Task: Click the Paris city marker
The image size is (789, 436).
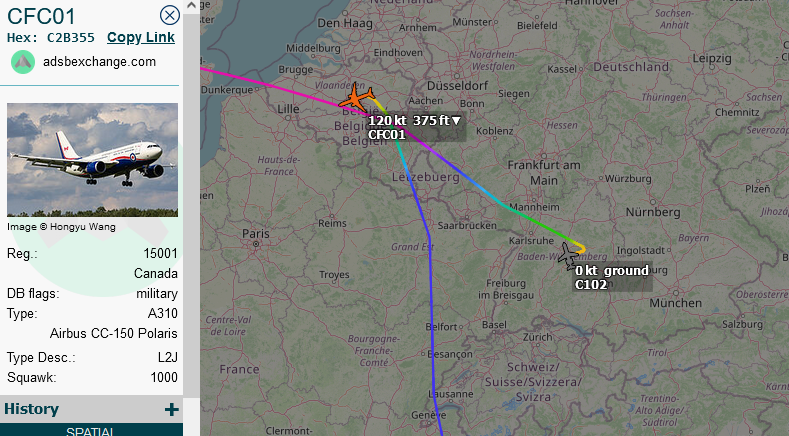Action: (256, 244)
